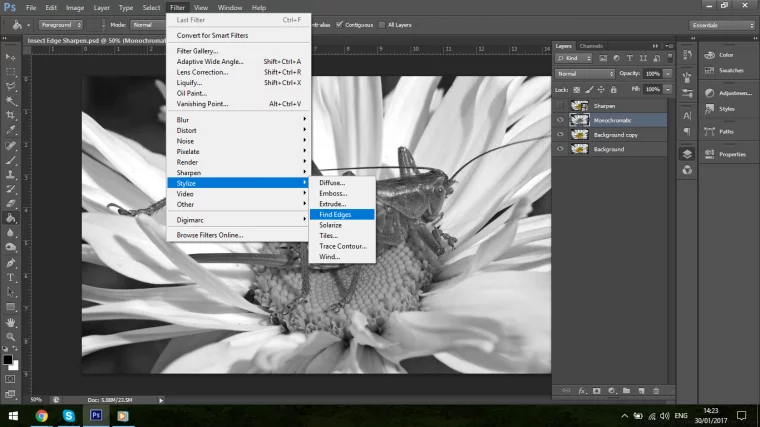The image size is (760, 427).
Task: Open the Character panel icon
Action: 687,116
